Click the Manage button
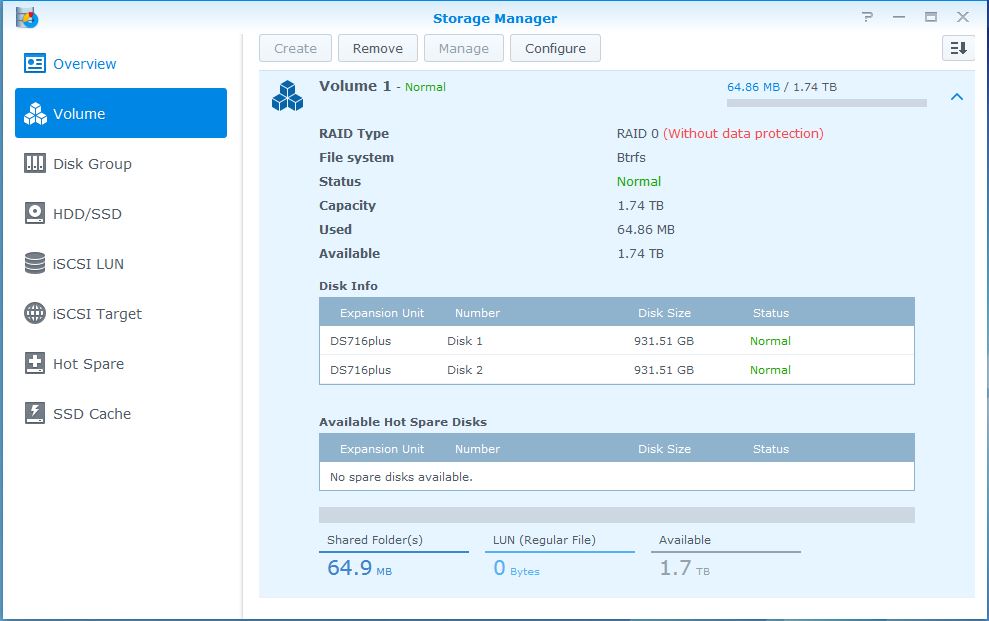Image resolution: width=989 pixels, height=621 pixels. (x=463, y=47)
